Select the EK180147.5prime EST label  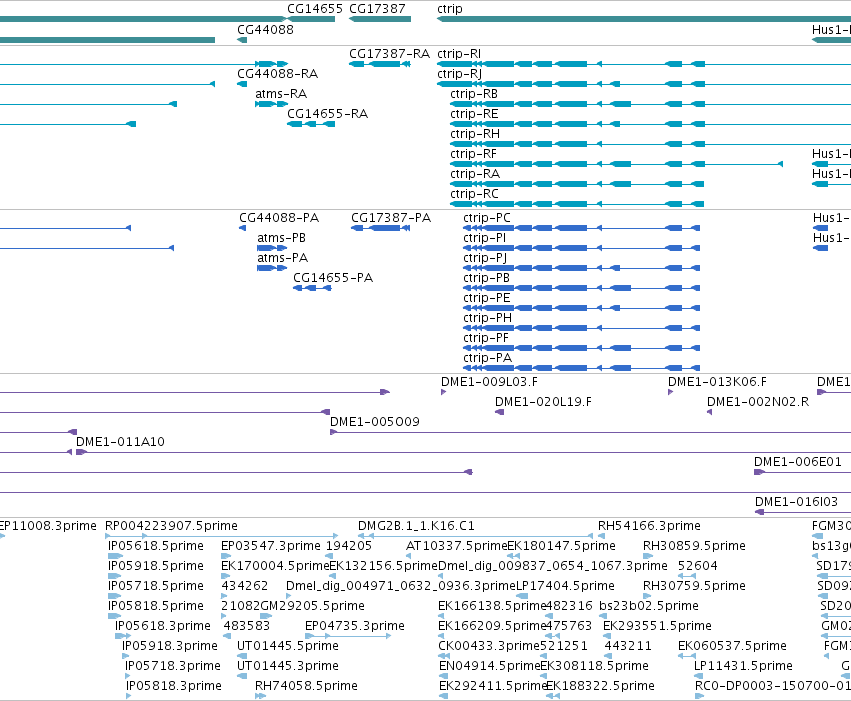[x=561, y=546]
